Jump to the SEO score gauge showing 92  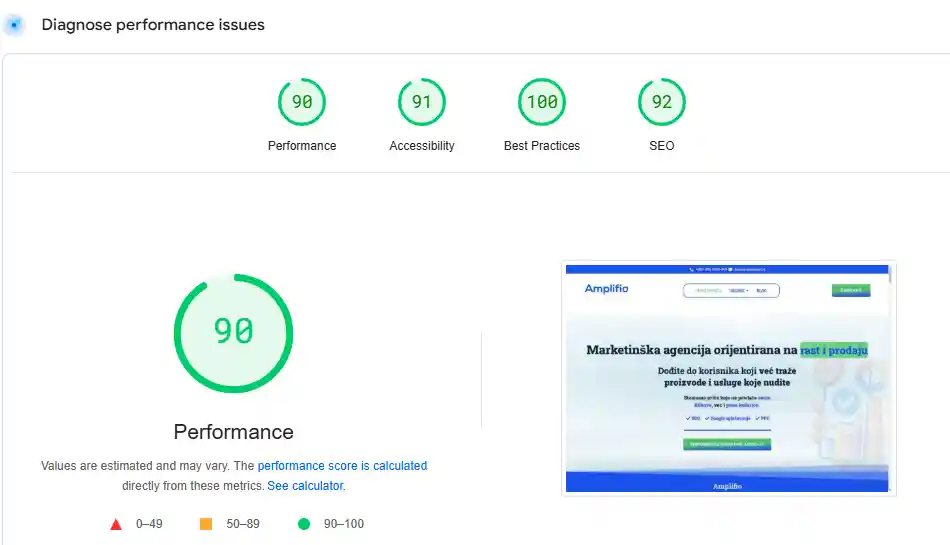662,102
